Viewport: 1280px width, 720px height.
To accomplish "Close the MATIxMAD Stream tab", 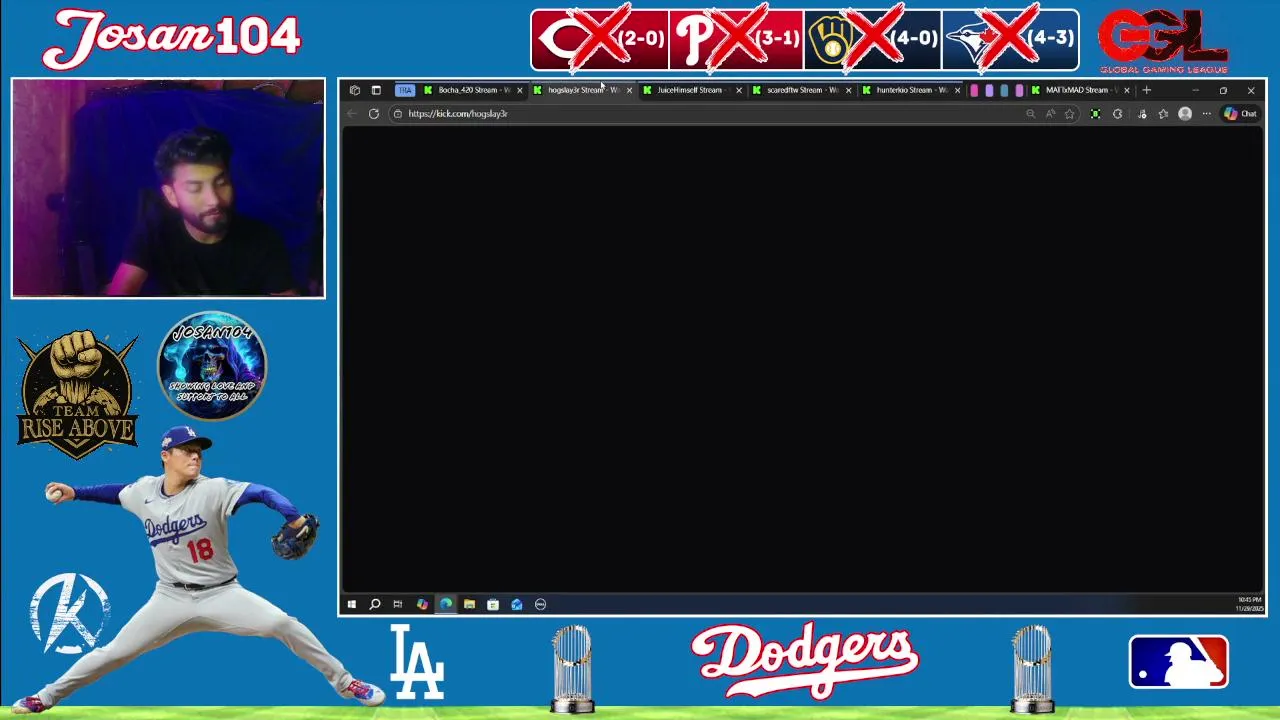I will (x=1127, y=90).
